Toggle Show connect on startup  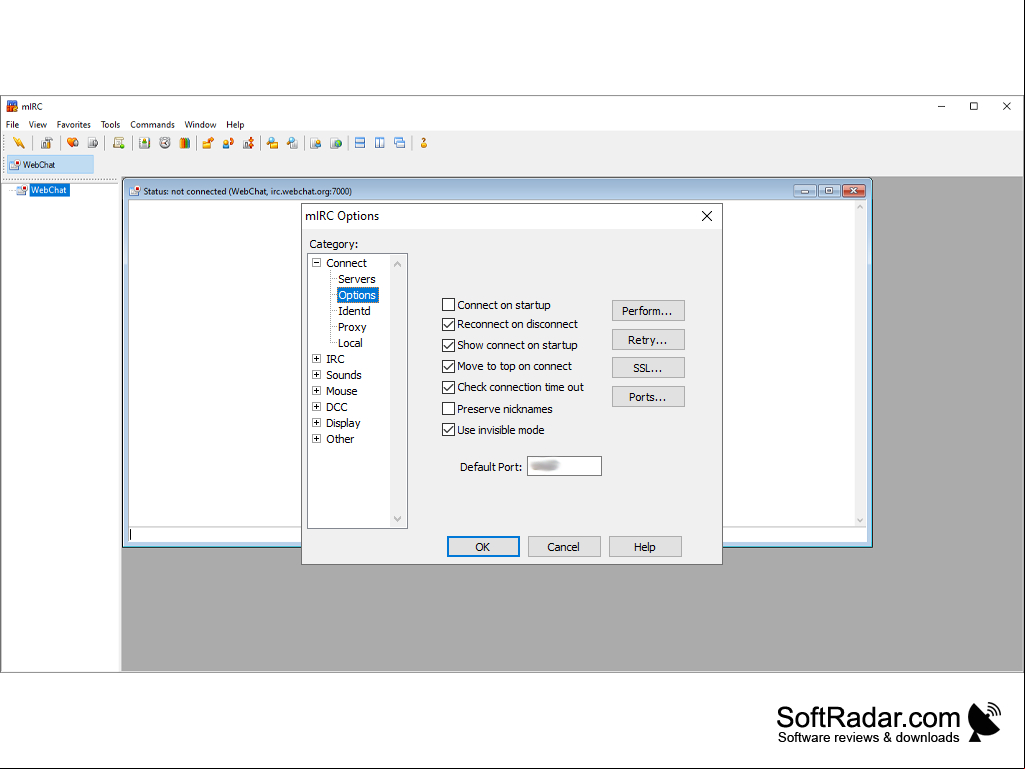click(x=448, y=345)
